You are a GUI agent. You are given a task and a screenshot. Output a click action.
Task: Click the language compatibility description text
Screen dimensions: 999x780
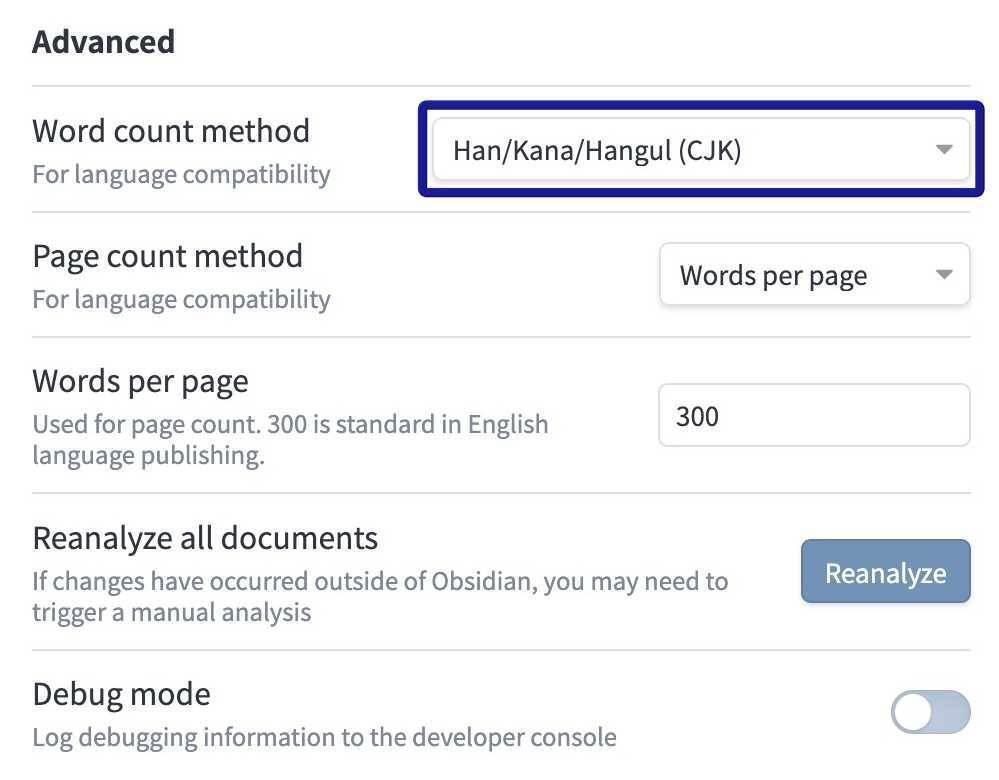pyautogui.click(x=181, y=173)
